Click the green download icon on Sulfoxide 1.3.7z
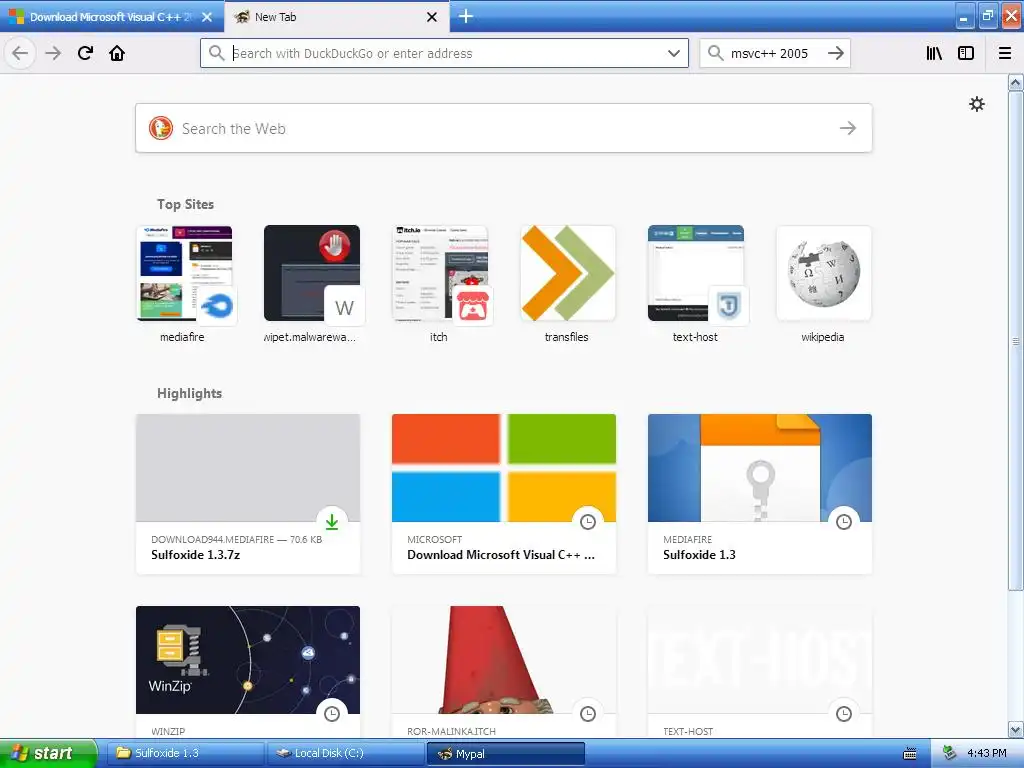The image size is (1024, 768). 332,522
